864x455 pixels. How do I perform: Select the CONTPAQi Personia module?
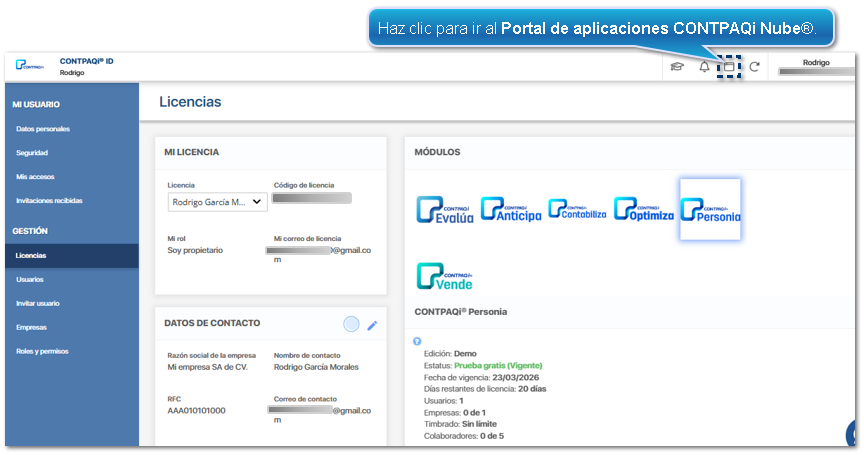click(x=710, y=209)
